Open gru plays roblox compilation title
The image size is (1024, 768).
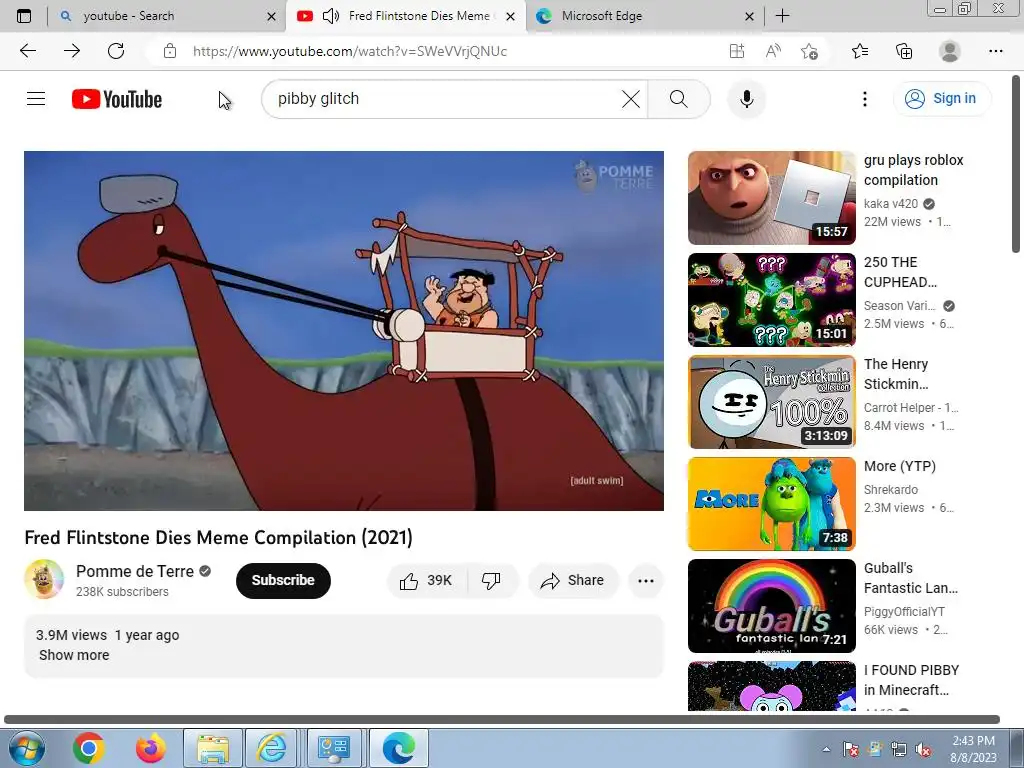click(914, 170)
